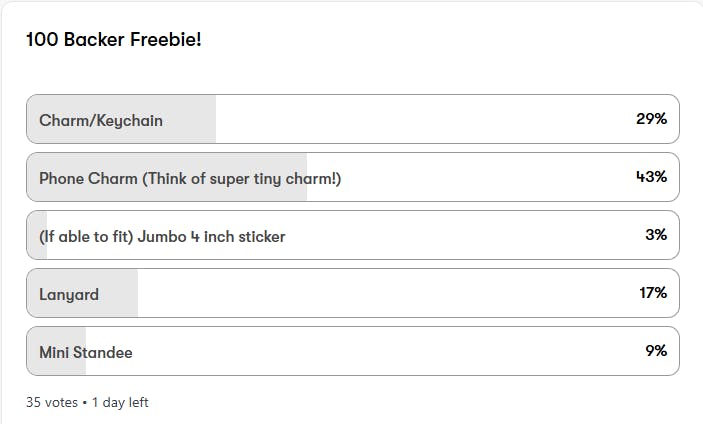Screen dimensions: 703x424
Task: Click the 17% result for Lanyard
Action: (x=652, y=293)
